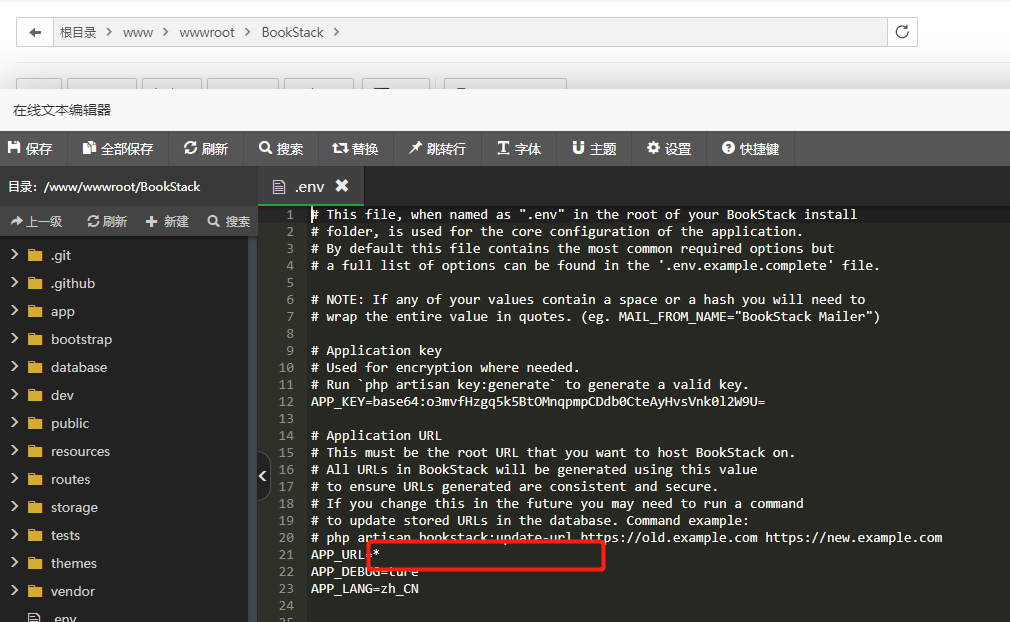Click the app folder icon
Viewport: 1010px width, 622px height.
(35, 312)
